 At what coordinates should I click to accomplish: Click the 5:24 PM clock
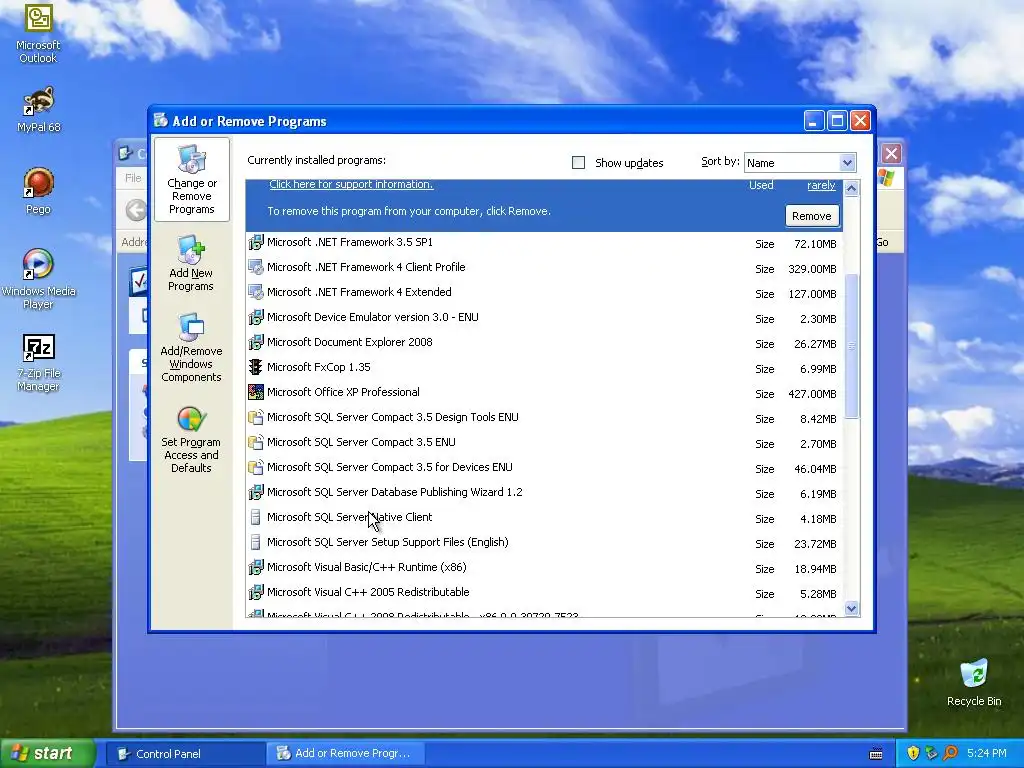[x=986, y=753]
